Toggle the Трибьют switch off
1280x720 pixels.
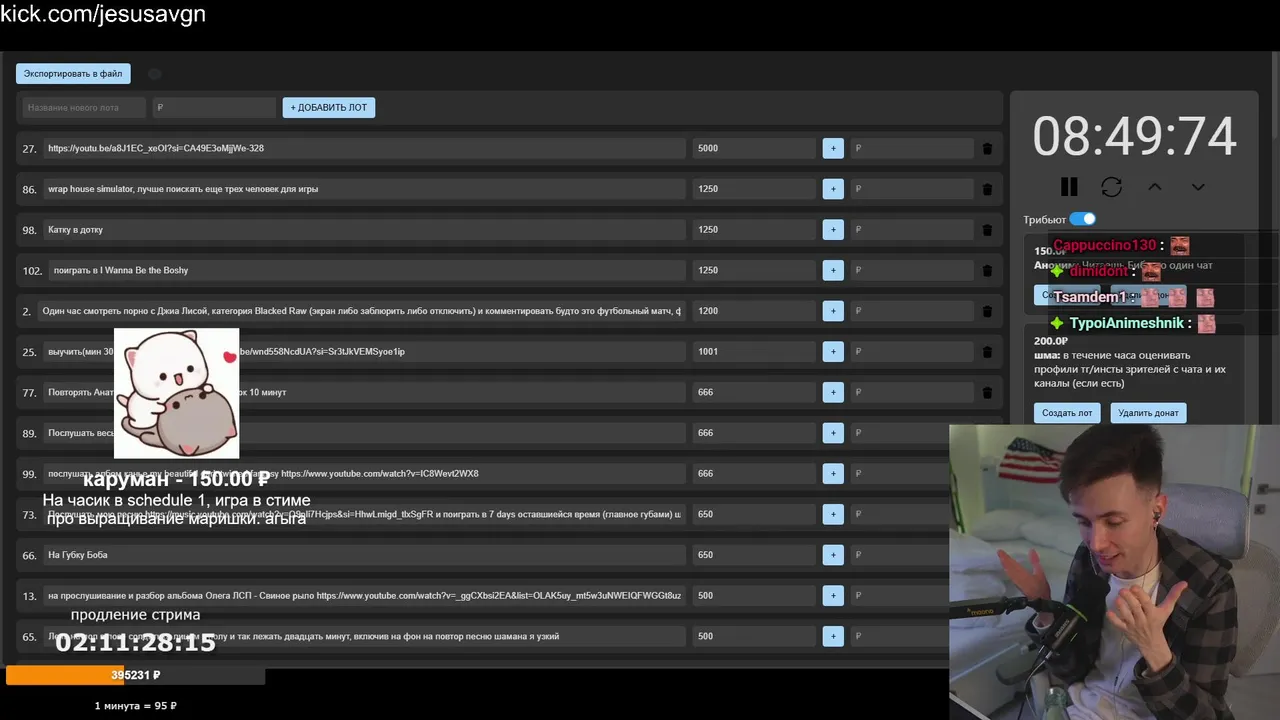1082,219
